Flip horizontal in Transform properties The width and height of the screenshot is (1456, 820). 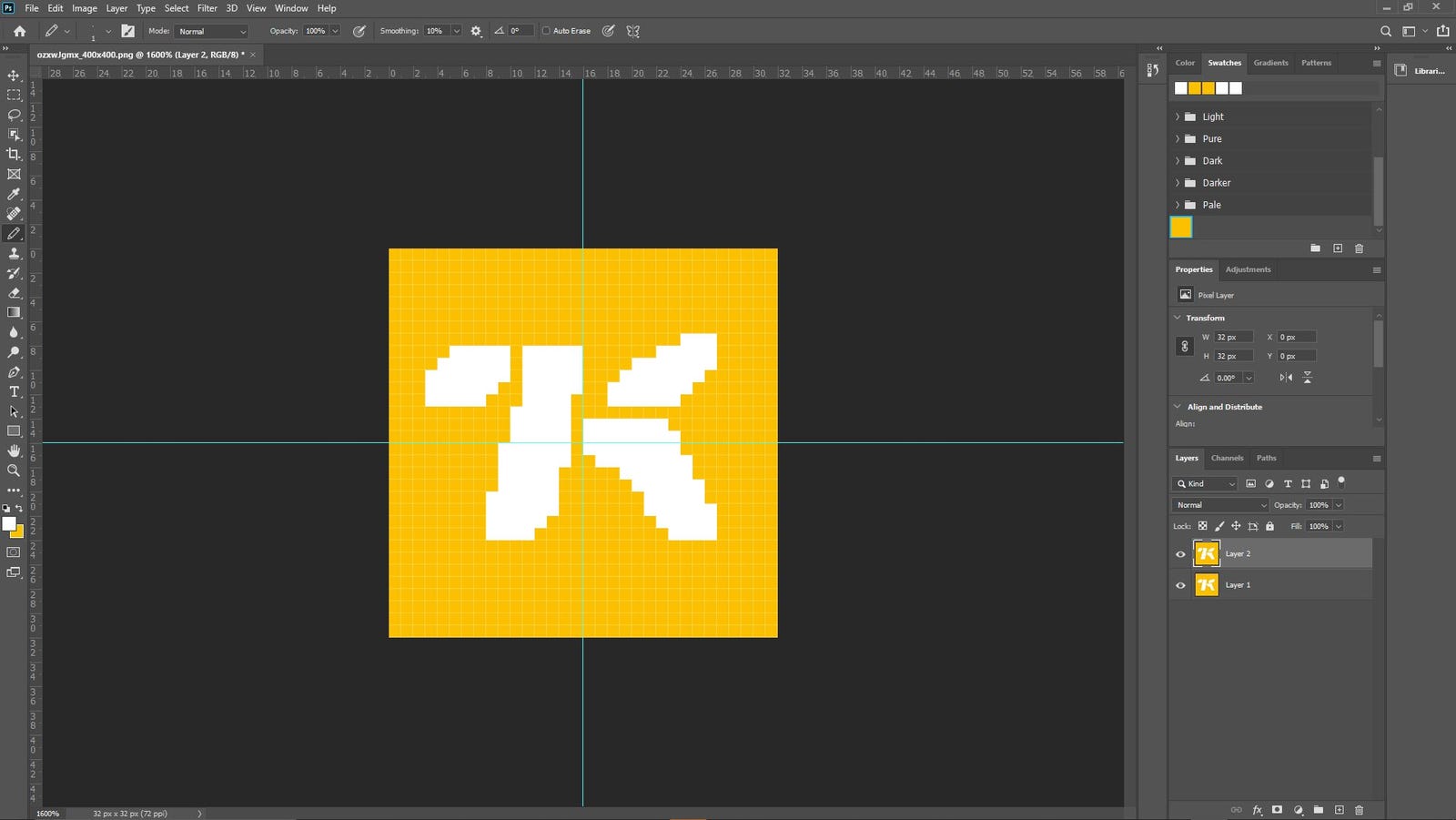click(x=1286, y=378)
